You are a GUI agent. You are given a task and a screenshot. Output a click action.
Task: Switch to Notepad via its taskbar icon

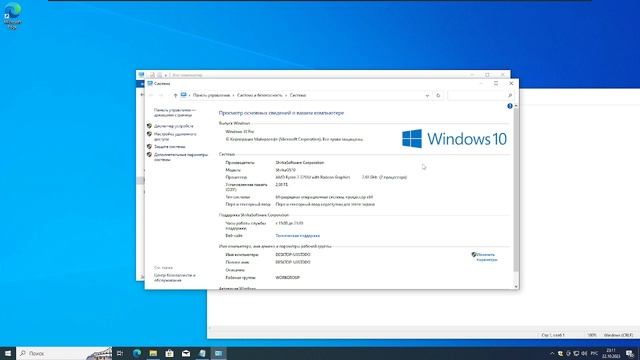(x=202, y=353)
